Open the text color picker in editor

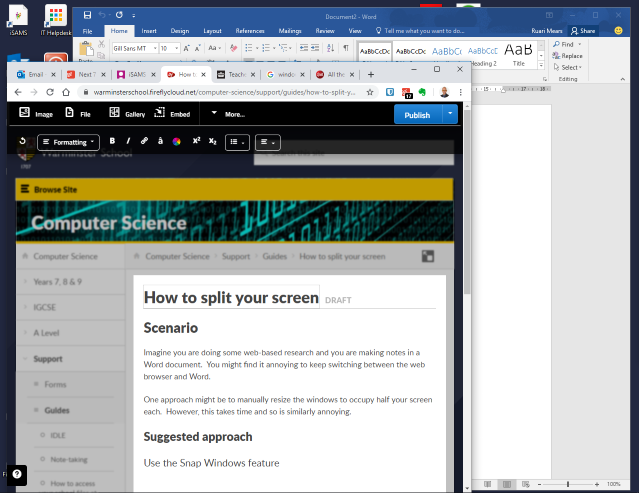point(177,142)
